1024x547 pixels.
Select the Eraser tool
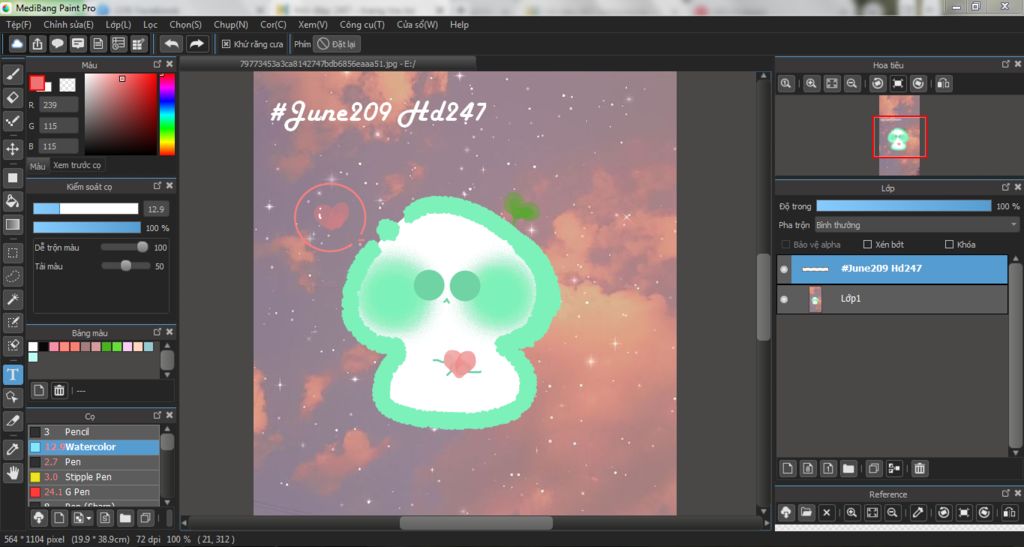(12, 98)
